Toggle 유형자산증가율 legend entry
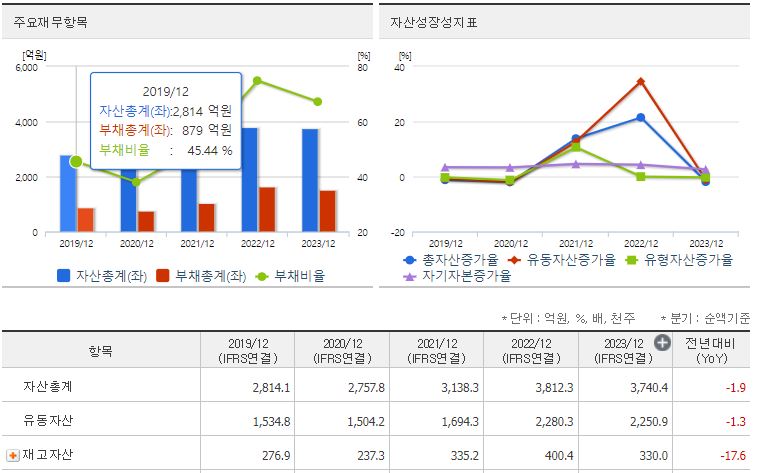Image resolution: width=757 pixels, height=473 pixels. click(x=679, y=260)
